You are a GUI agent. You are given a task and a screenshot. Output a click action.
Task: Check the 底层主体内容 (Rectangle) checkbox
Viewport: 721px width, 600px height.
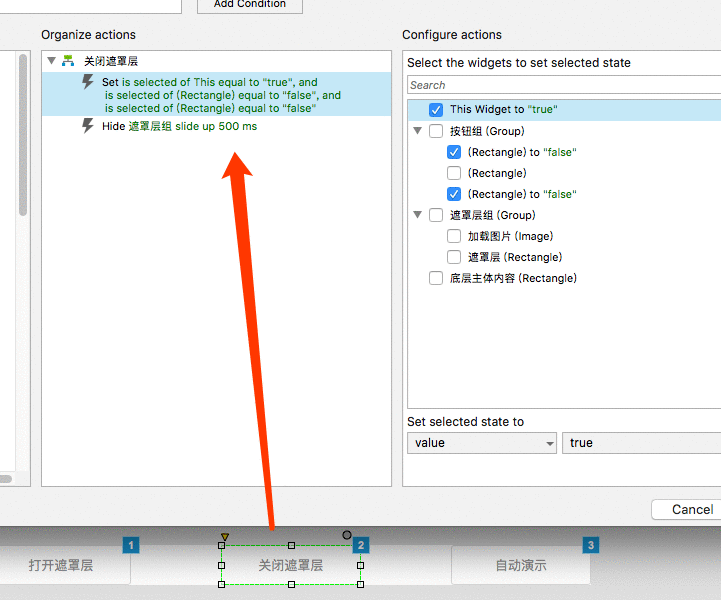[435, 278]
